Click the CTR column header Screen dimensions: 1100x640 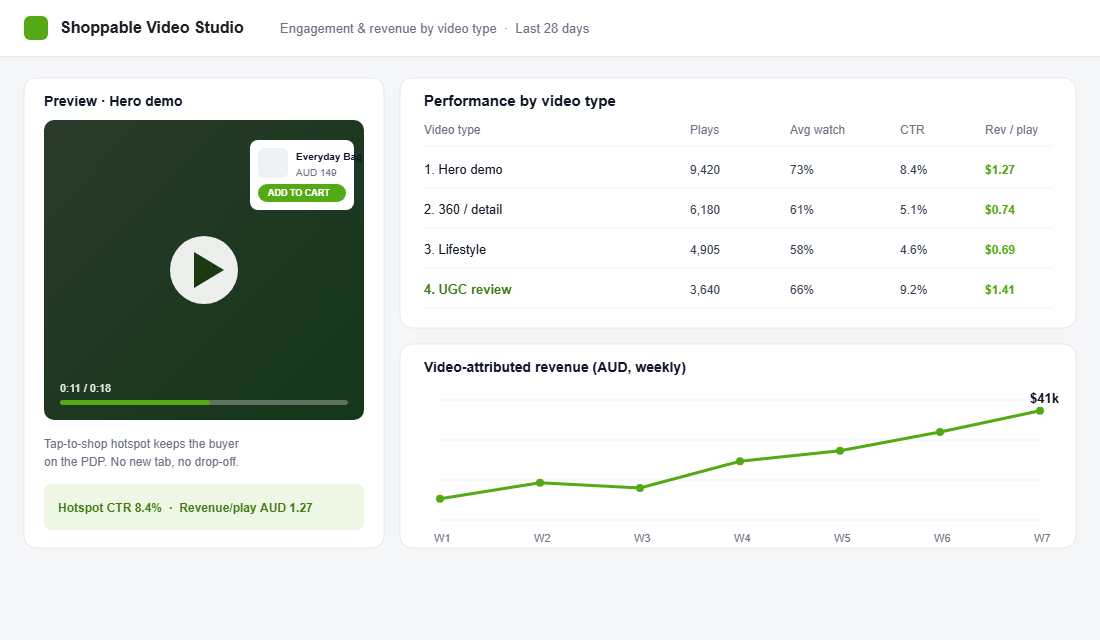click(912, 130)
